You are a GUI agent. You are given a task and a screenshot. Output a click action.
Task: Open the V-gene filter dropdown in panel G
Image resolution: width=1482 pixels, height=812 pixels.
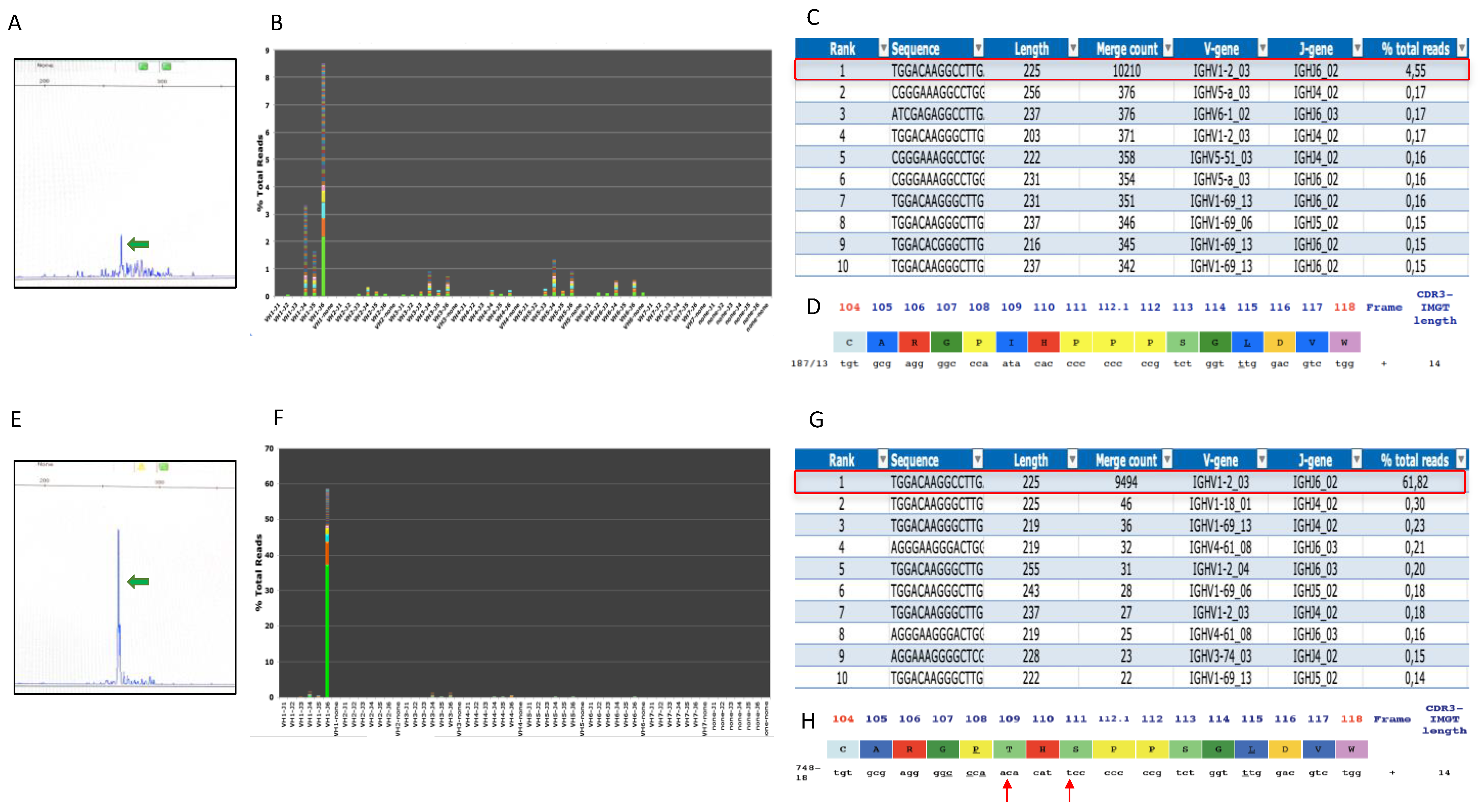(1262, 460)
